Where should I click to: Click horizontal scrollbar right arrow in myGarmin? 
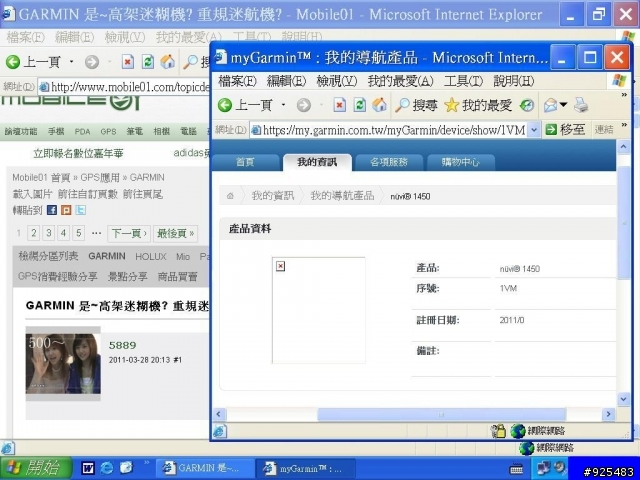tap(609, 414)
